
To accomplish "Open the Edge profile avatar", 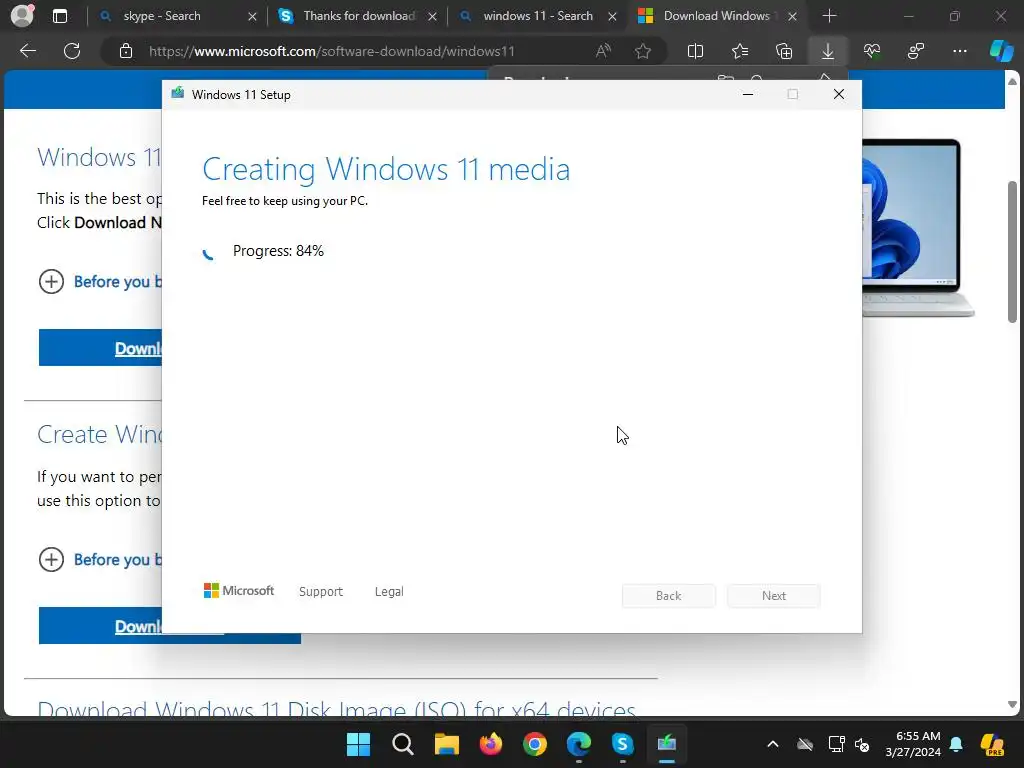I will click(x=22, y=16).
